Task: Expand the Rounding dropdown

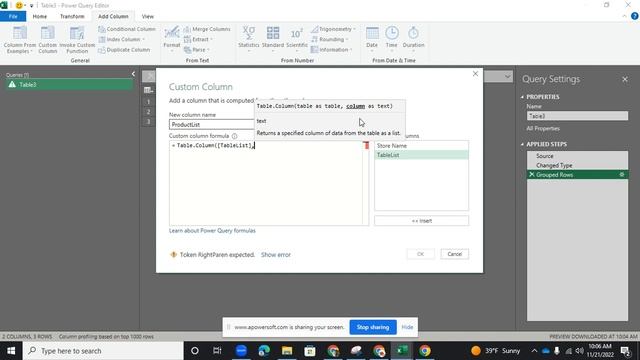Action: 330,39
